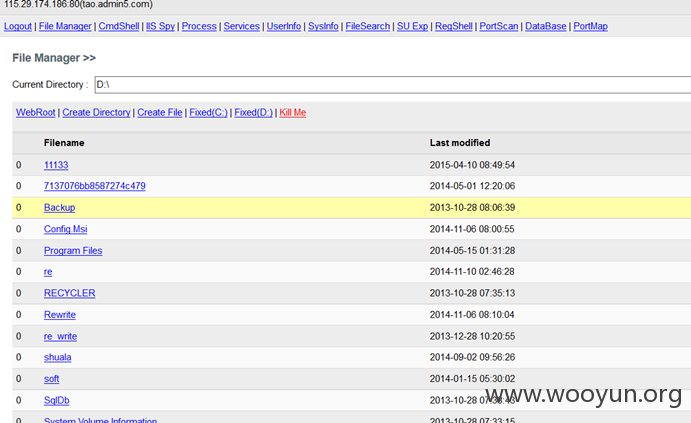Open the Program Files folder

click(73, 251)
